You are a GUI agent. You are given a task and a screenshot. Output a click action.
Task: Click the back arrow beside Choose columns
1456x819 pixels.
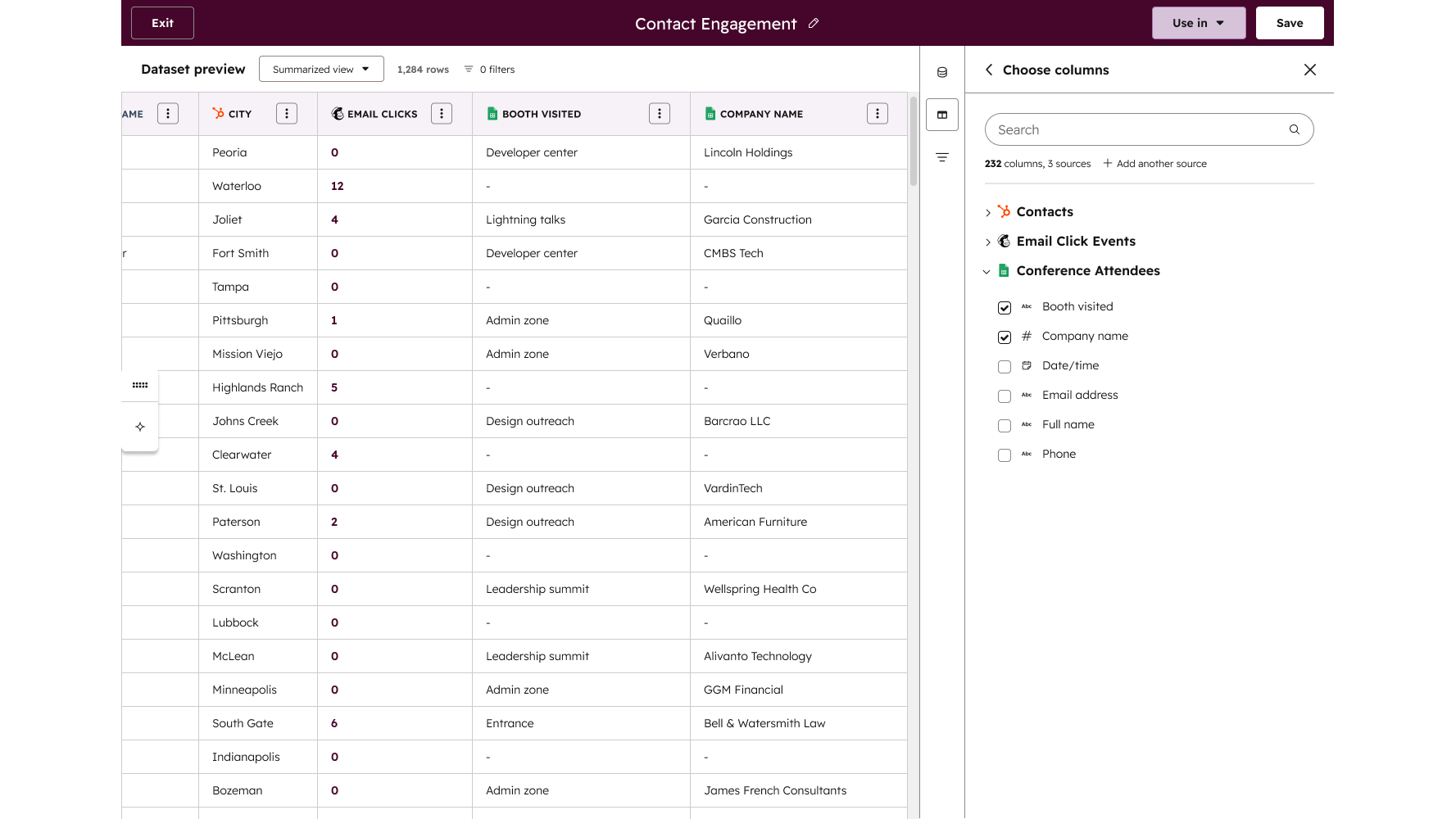coord(989,70)
